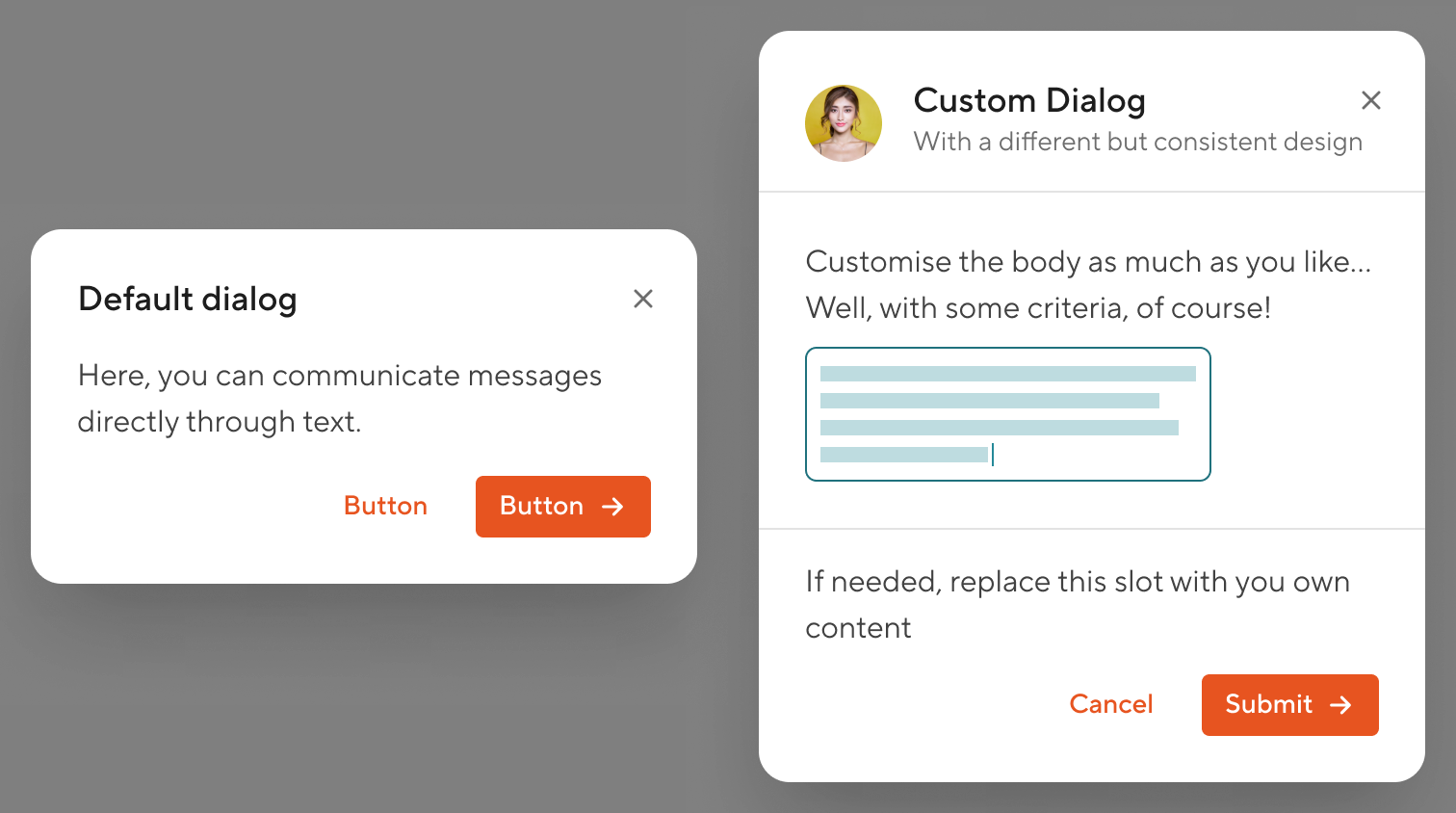Click the Submit button in Custom Dialog

(x=1290, y=704)
